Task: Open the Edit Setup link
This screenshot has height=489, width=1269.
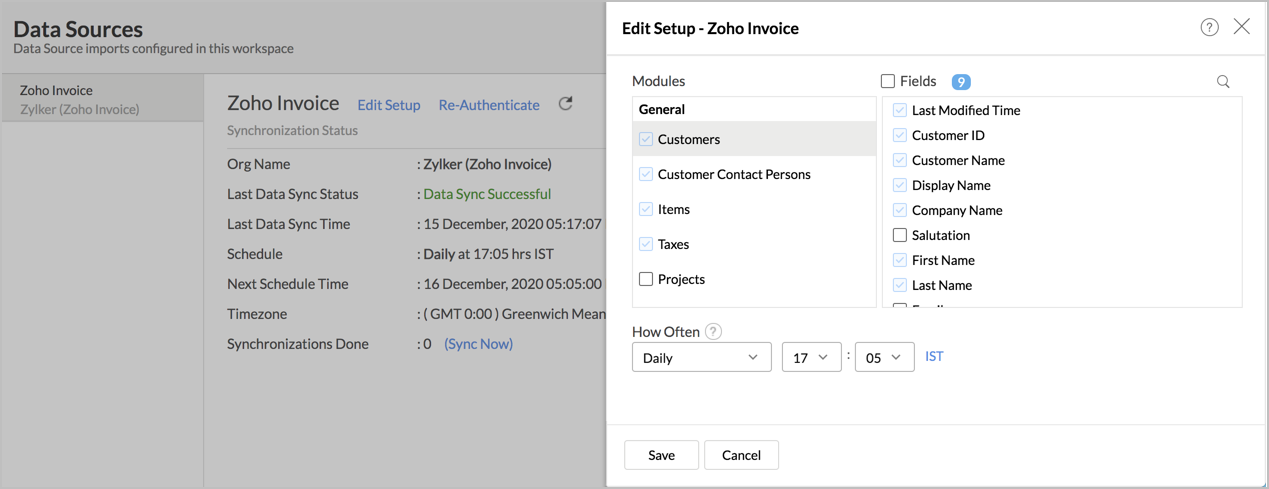Action: (x=389, y=105)
